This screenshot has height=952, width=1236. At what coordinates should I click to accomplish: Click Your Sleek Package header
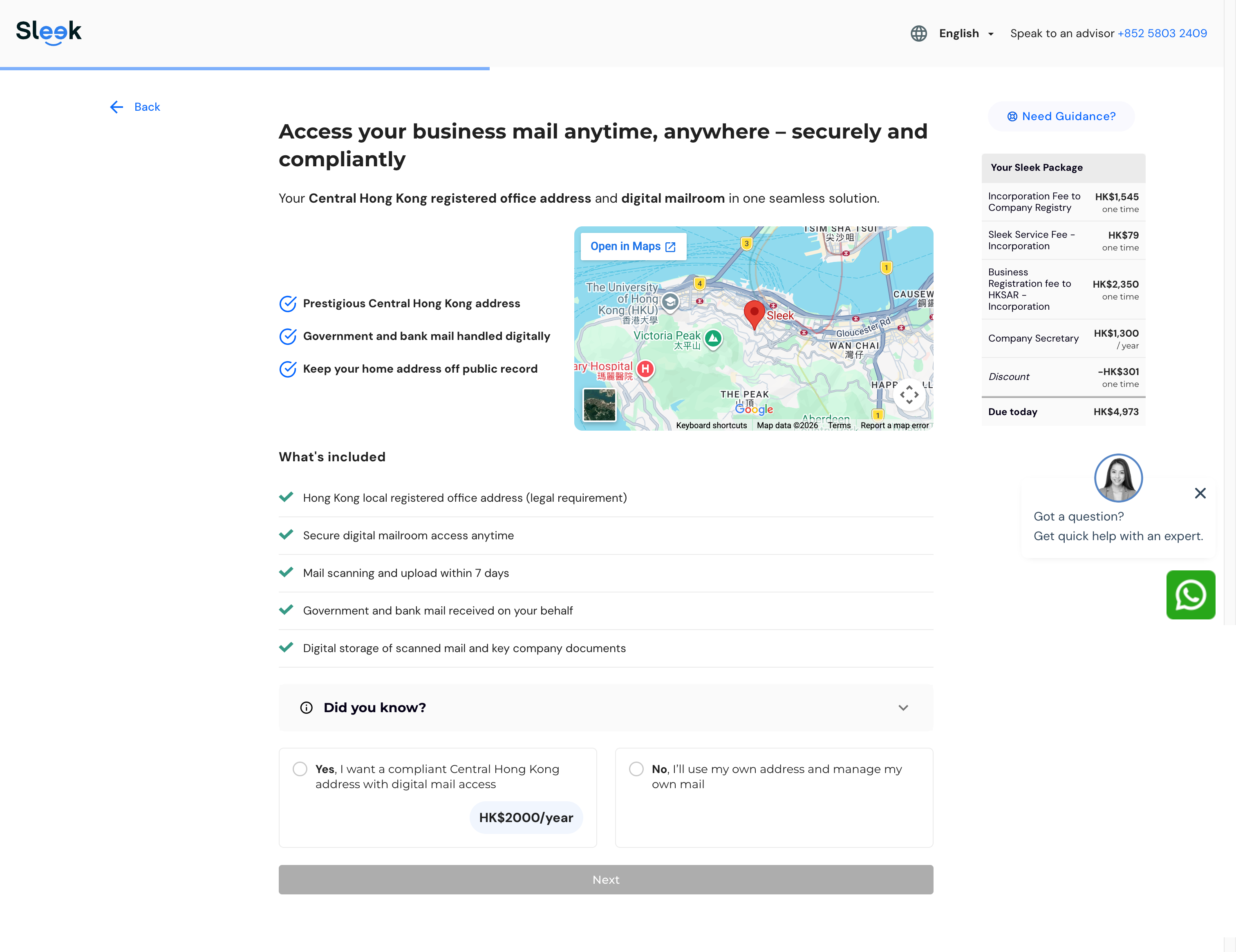tap(1063, 168)
